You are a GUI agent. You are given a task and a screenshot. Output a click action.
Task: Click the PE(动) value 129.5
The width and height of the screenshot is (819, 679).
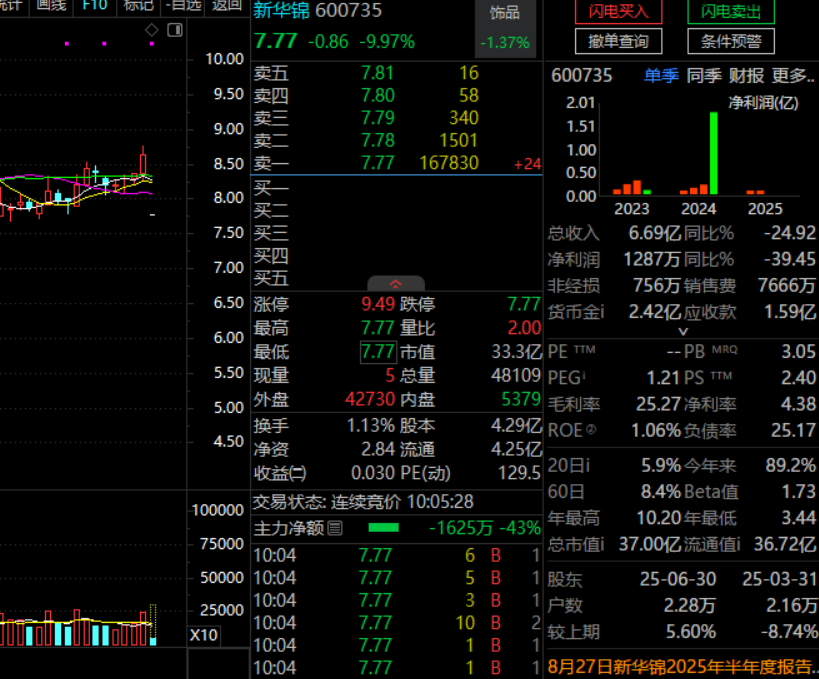point(519,473)
